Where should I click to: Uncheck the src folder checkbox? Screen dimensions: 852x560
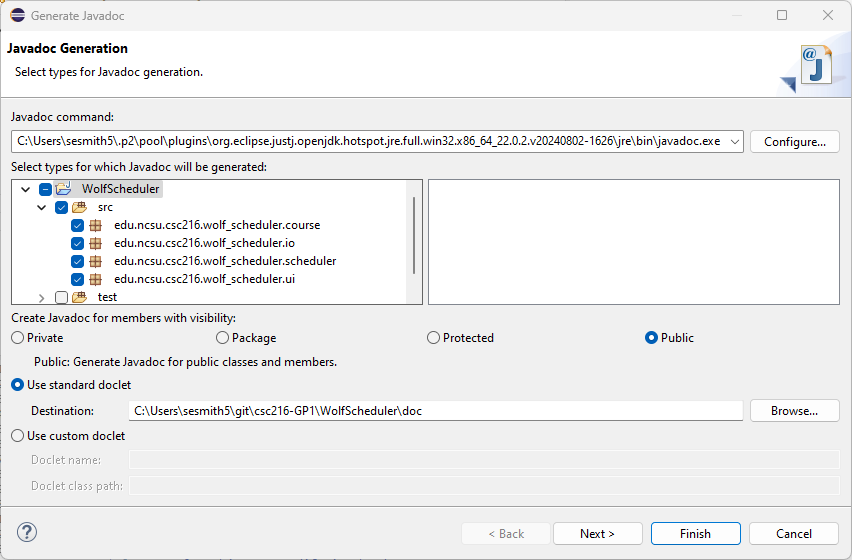[x=61, y=207]
